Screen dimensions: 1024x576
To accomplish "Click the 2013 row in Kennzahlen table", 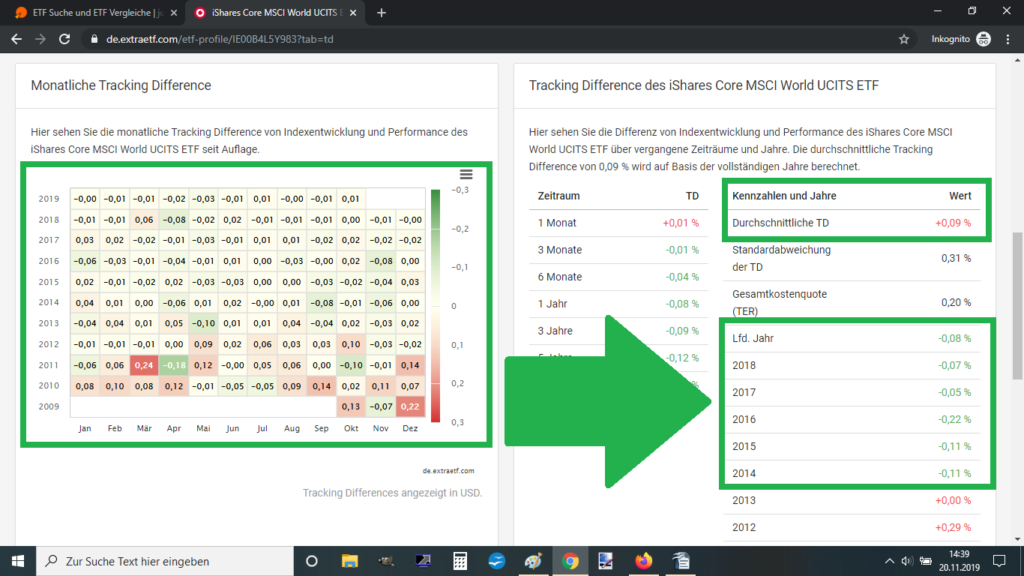I will tap(852, 500).
